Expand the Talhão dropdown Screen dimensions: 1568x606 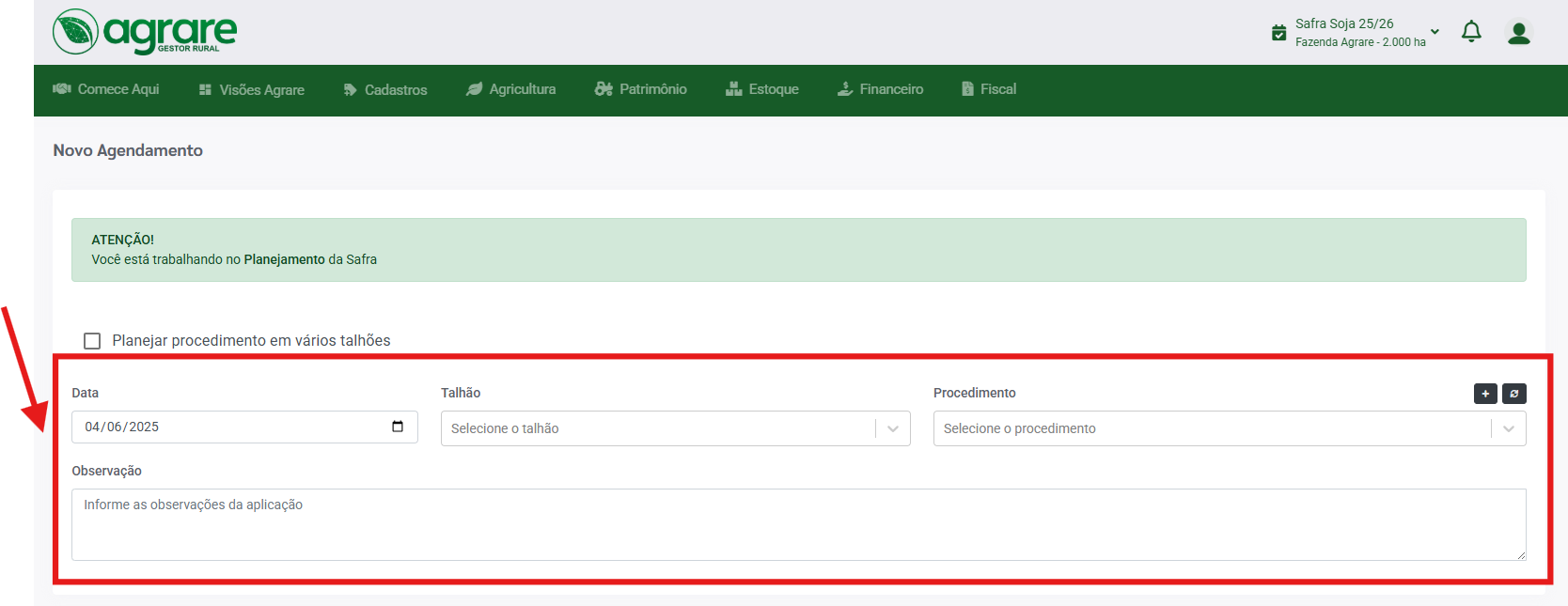[x=892, y=428]
